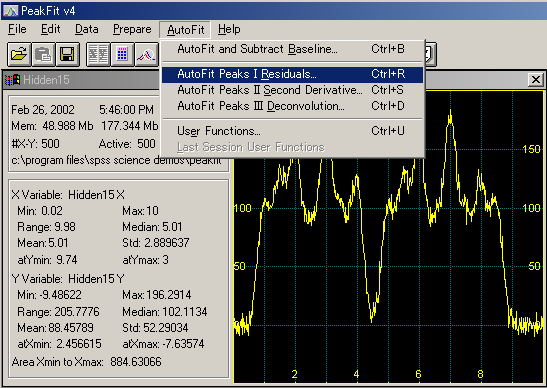Screen dimensions: 547x388
Task: Click the 'Range: 205.7776' value
Action: click(x=58, y=312)
